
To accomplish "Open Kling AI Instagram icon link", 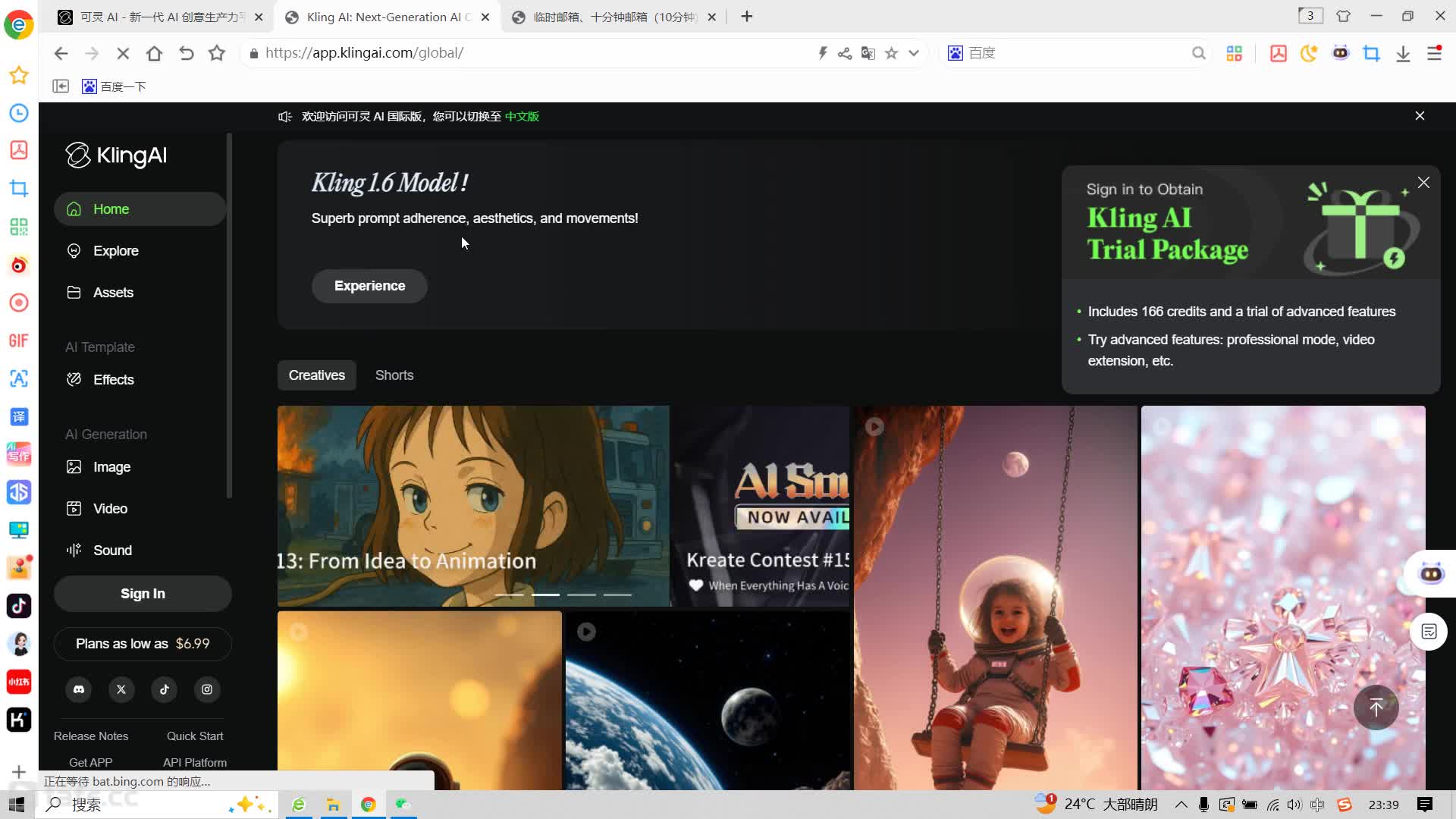I will [x=207, y=689].
